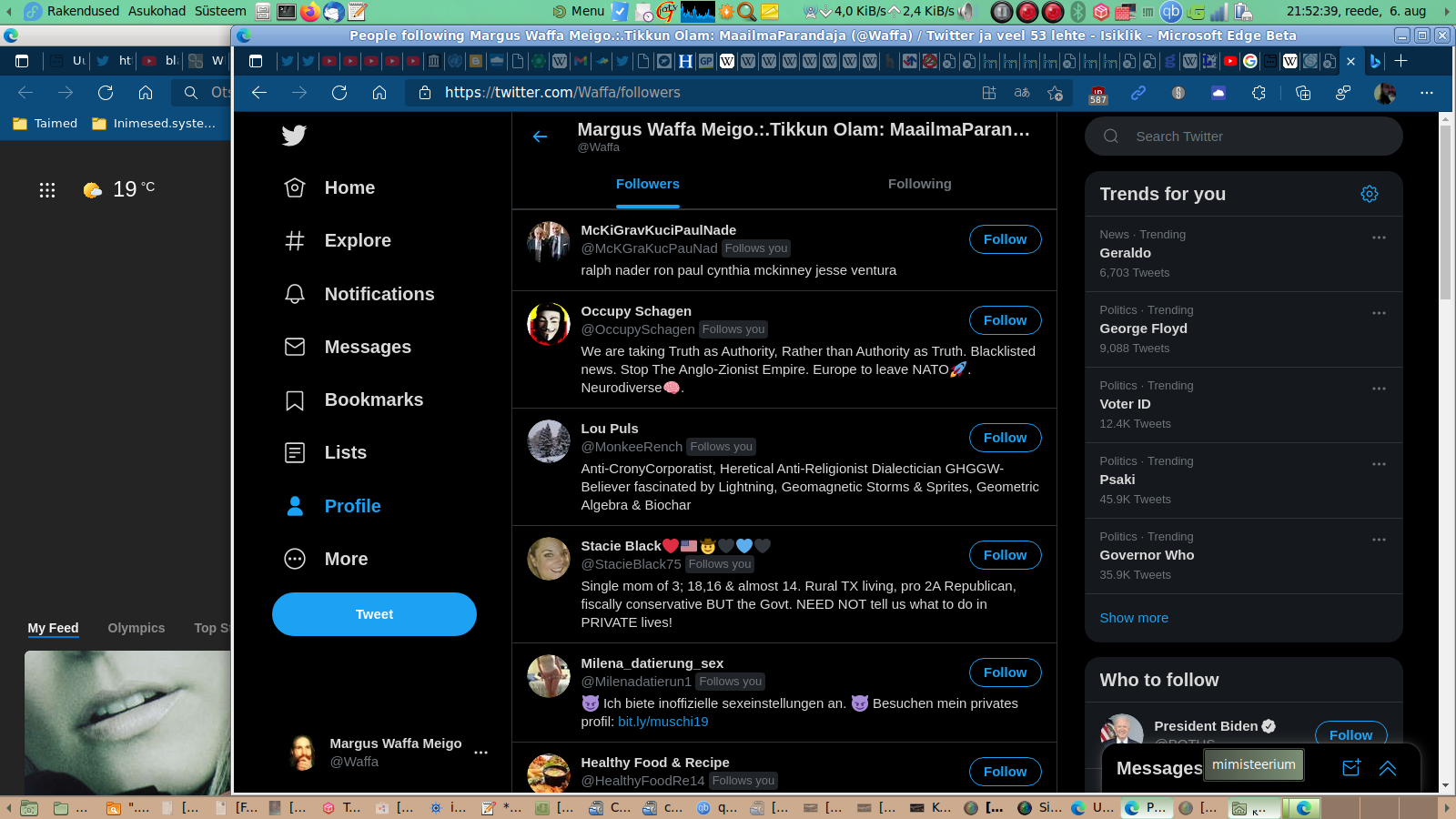Screen dimensions: 1456x819
Task: Open Home in Twitter sidebar
Action: [329, 187]
